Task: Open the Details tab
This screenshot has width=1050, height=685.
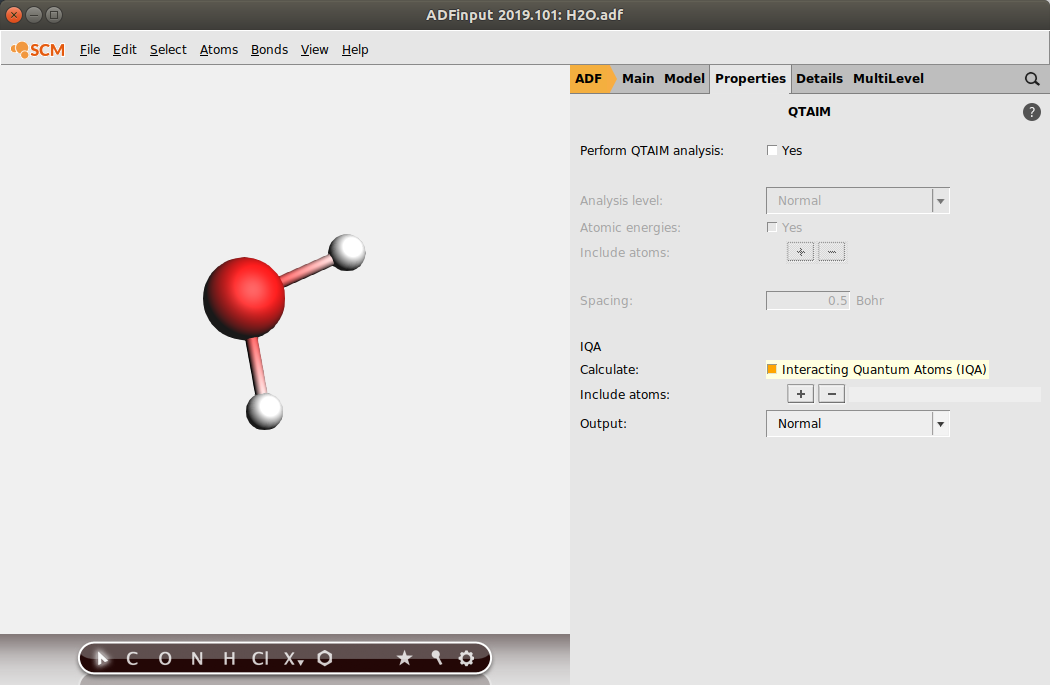Action: click(x=819, y=78)
